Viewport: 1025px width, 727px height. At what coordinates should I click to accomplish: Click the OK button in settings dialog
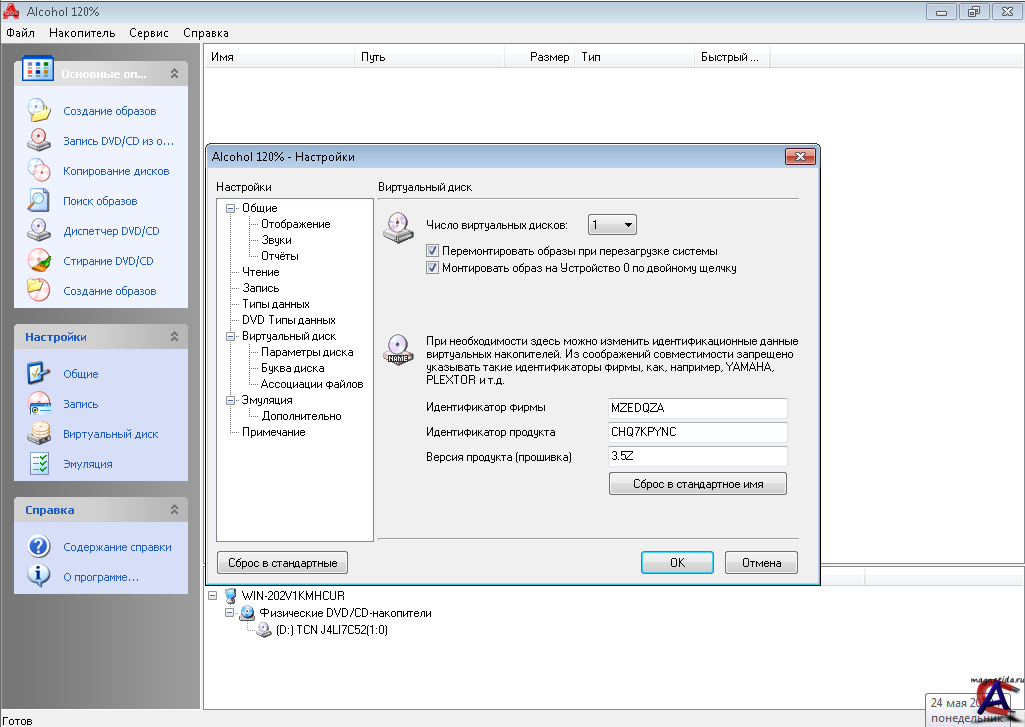677,562
